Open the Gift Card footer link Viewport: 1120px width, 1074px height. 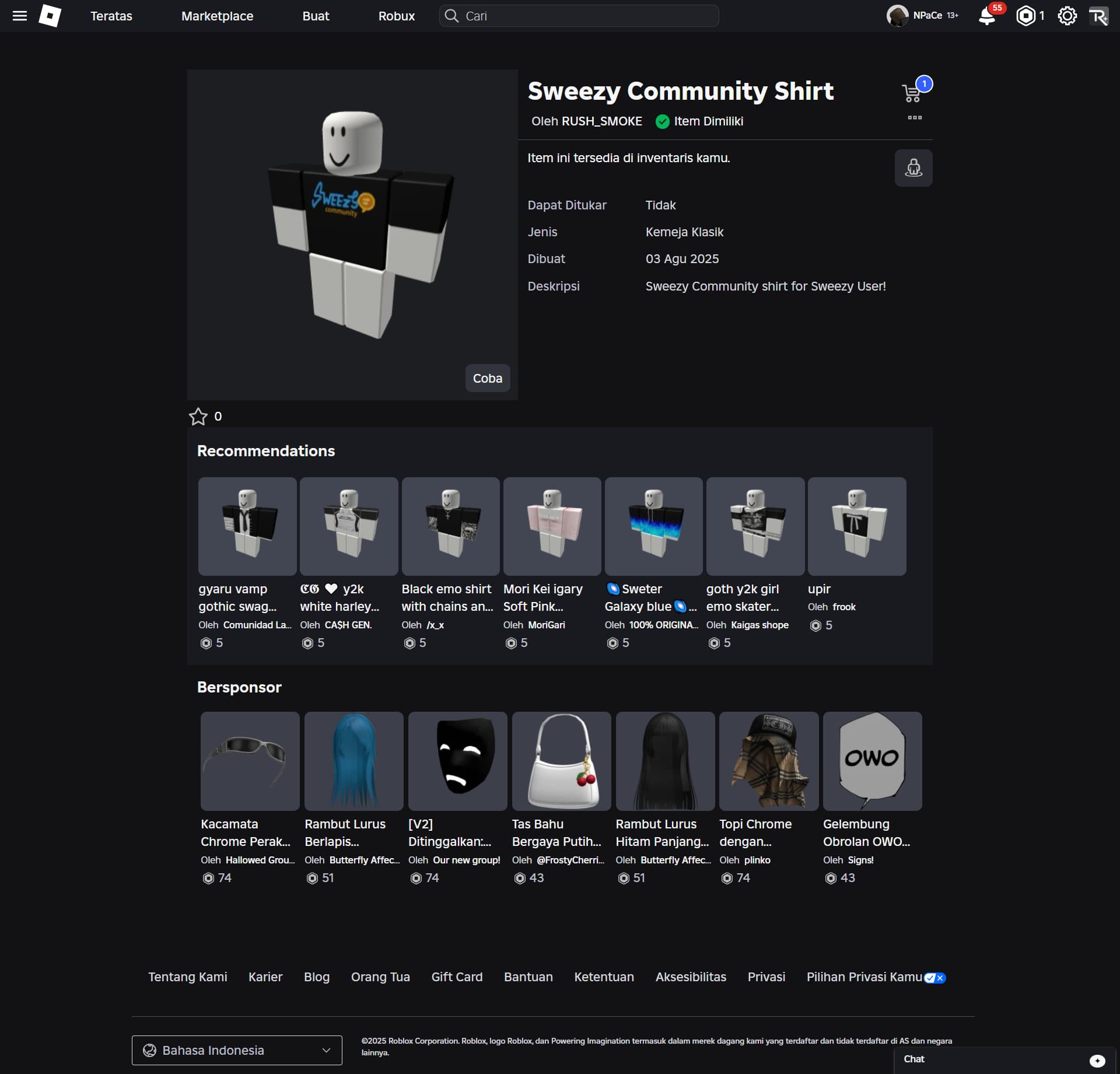457,977
